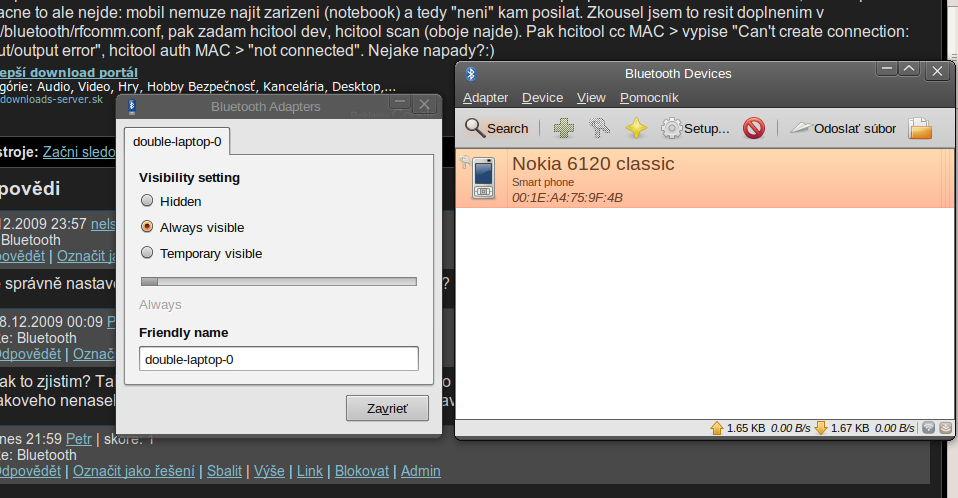The height and width of the screenshot is (498, 958).
Task: Click the Search devices toolbar button
Action: coord(496,128)
